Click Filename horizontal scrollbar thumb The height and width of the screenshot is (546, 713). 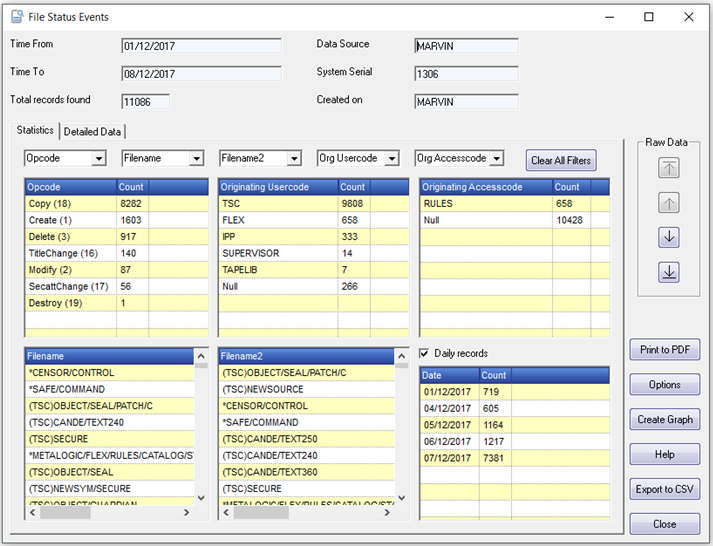click(65, 512)
